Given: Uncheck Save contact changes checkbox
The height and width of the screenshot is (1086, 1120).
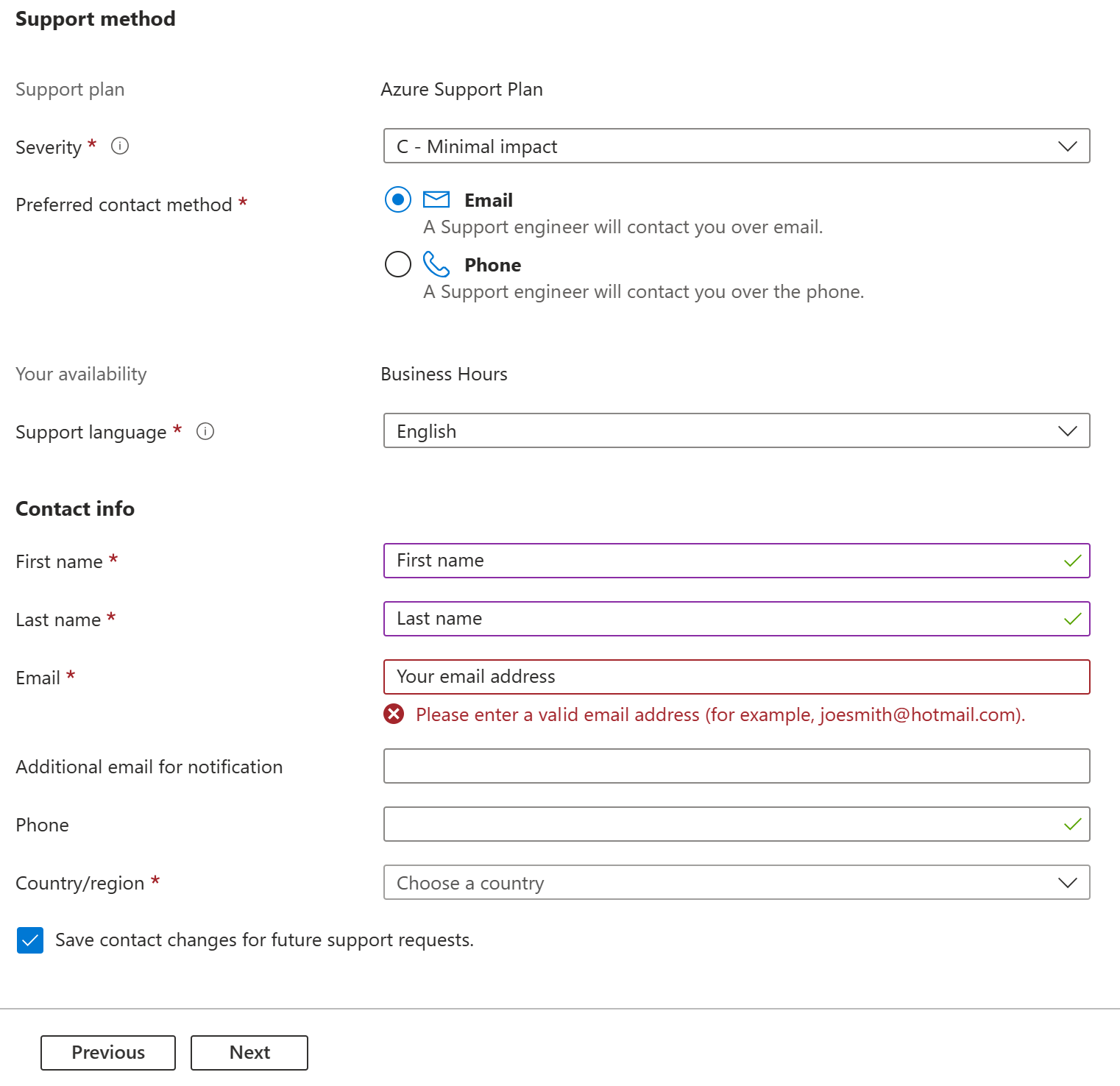Looking at the screenshot, I should coord(30,940).
